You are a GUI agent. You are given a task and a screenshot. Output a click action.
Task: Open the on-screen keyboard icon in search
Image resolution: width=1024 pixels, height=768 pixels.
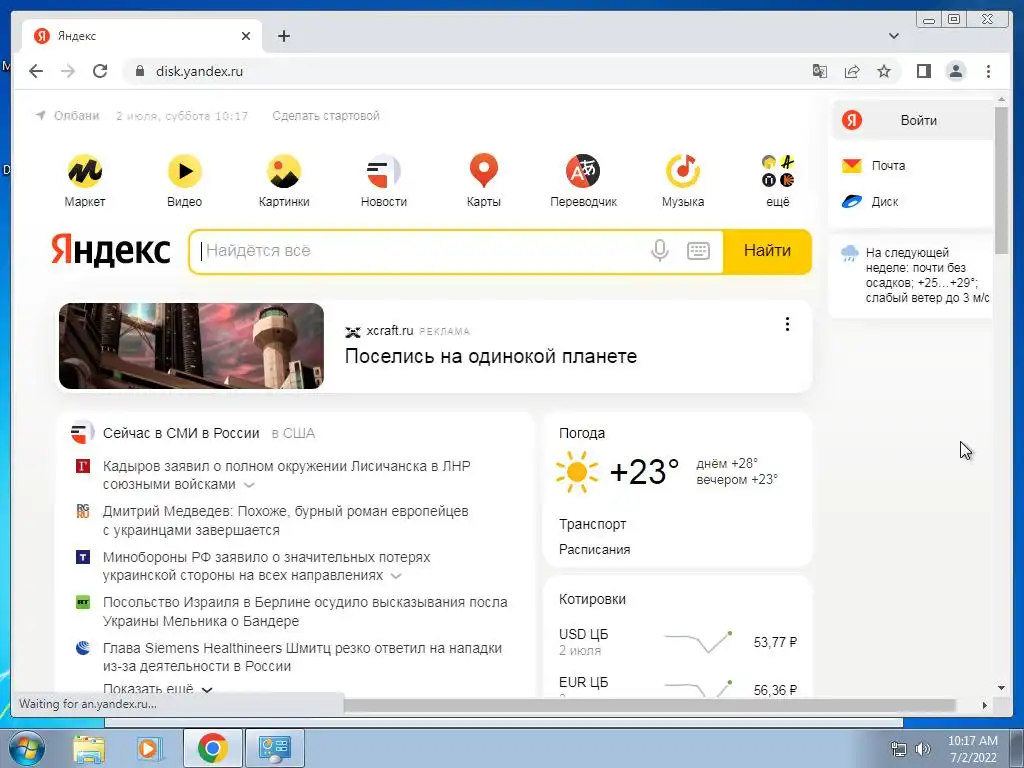pyautogui.click(x=698, y=250)
